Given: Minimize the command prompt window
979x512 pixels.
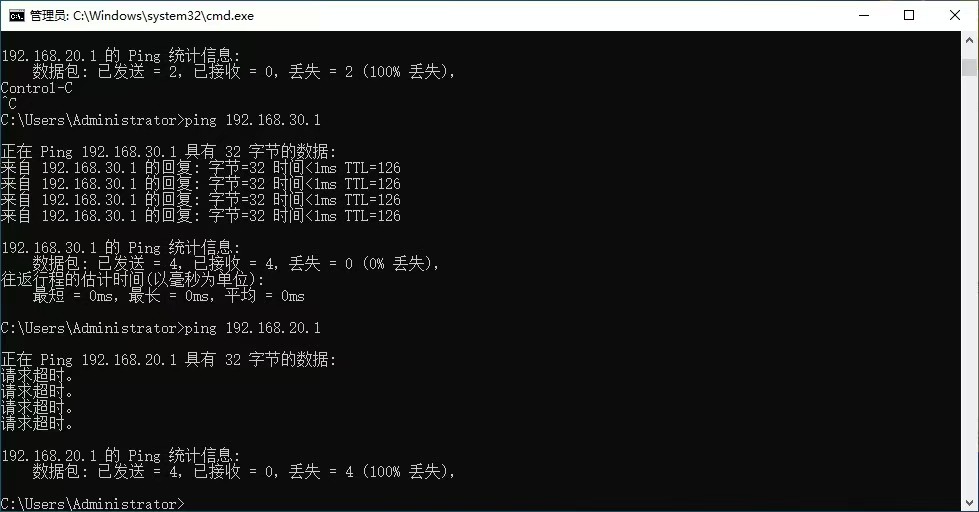Looking at the screenshot, I should point(862,15).
